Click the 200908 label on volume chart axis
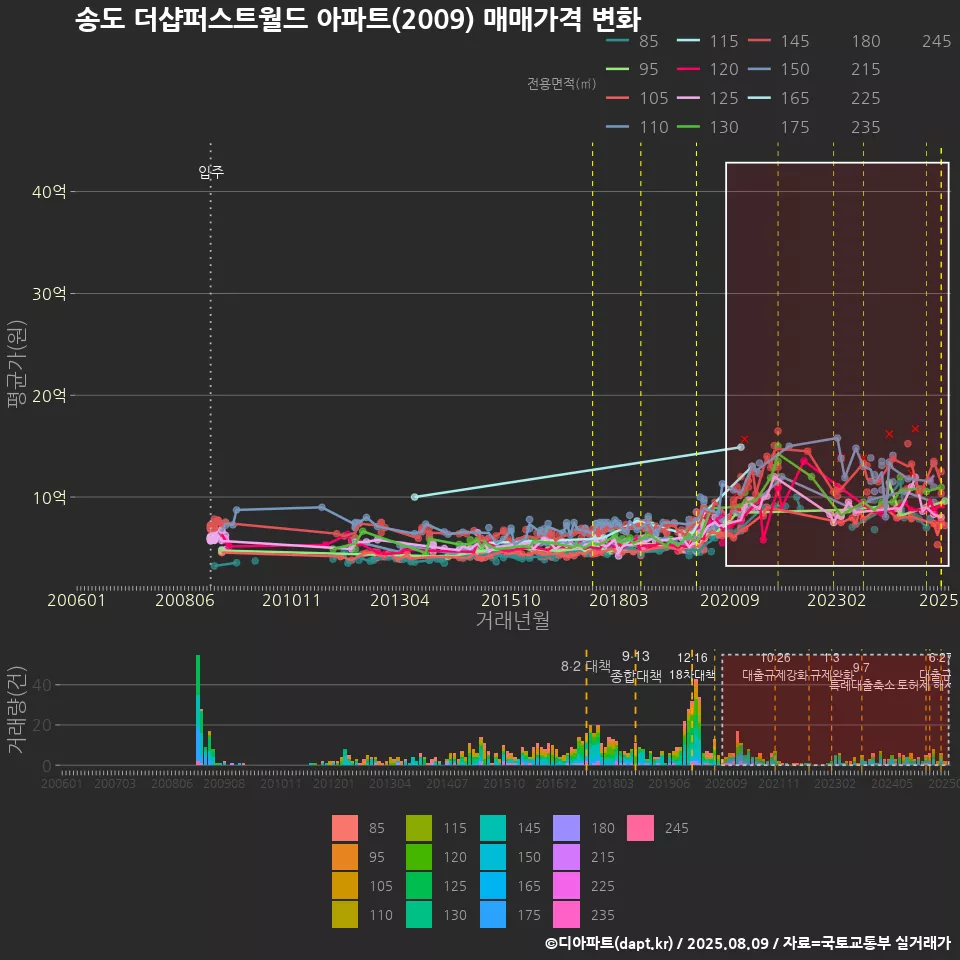This screenshot has height=960, width=960. (224, 784)
